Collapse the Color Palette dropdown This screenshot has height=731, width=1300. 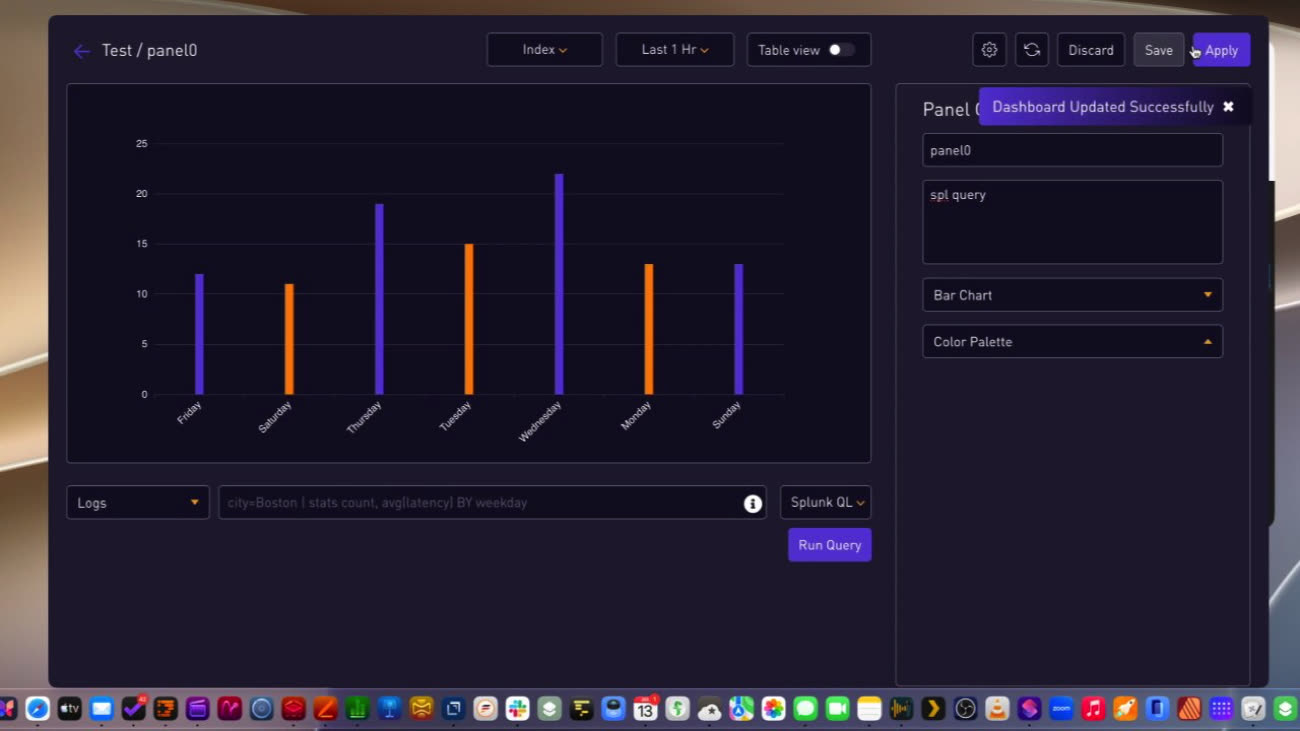coord(1072,342)
